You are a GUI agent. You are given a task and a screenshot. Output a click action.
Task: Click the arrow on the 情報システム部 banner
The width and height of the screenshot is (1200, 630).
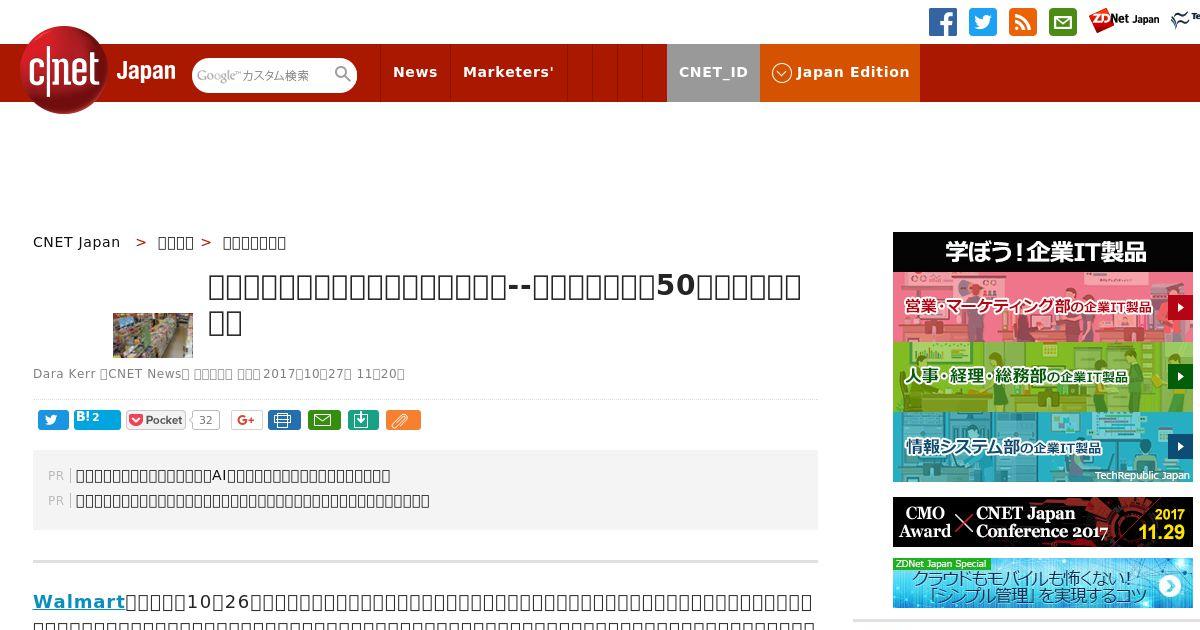(x=1180, y=446)
